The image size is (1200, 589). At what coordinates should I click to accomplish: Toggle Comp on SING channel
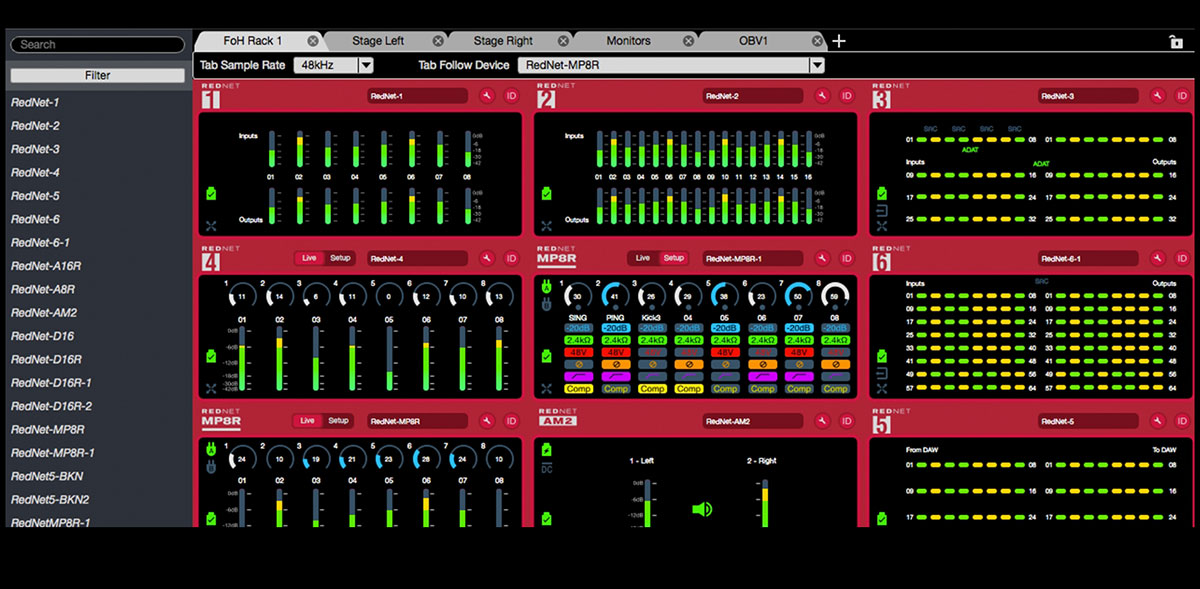point(578,389)
